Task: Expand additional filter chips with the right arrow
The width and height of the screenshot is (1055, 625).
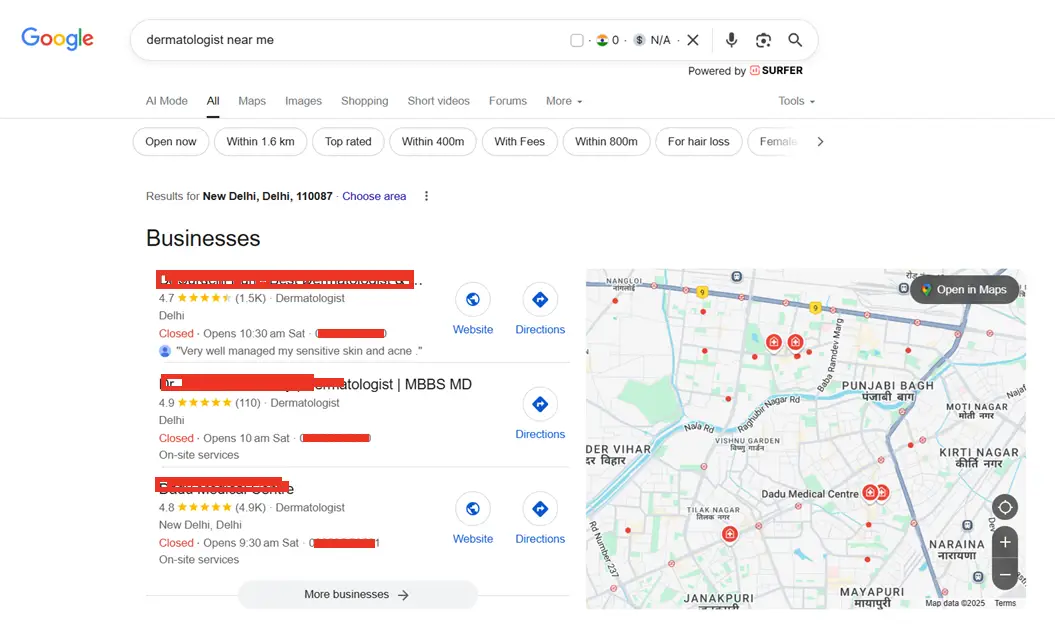Action: coord(820,141)
